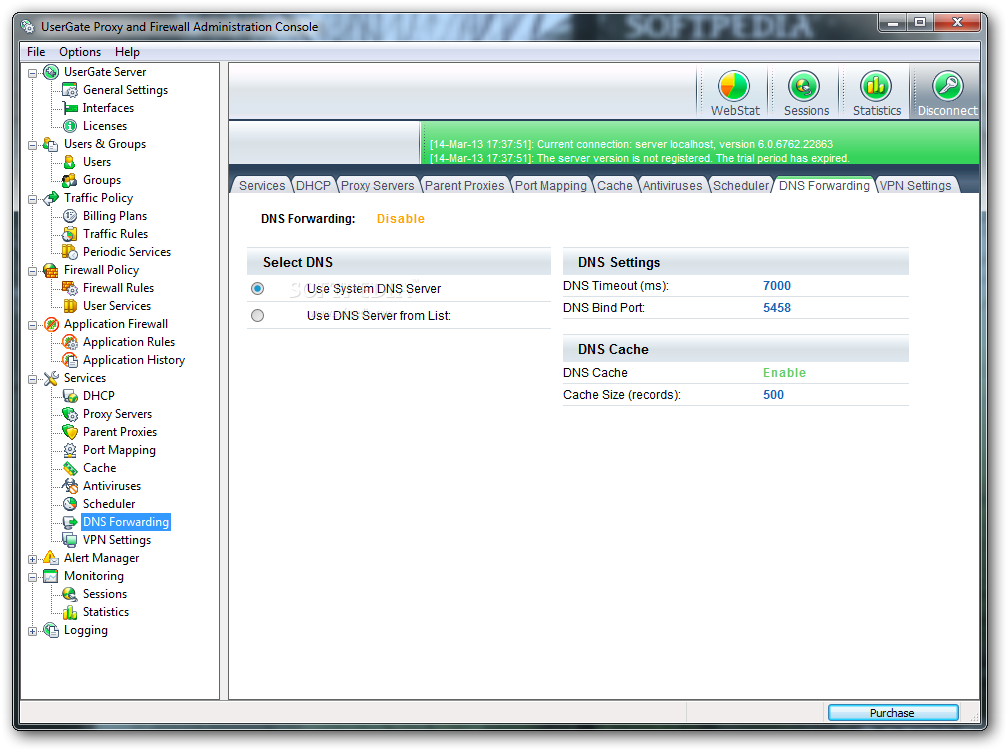Viewport: 1008px width, 751px height.
Task: Open the Help menu
Action: click(127, 52)
